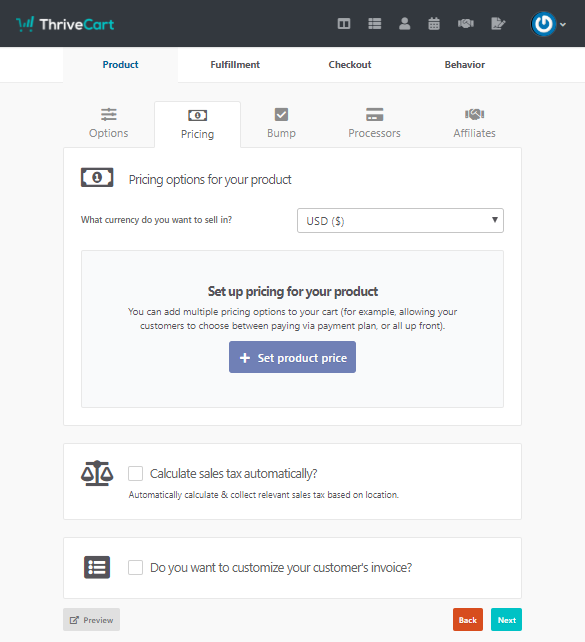Open the affiliates handshake icon in header

(x=466, y=24)
